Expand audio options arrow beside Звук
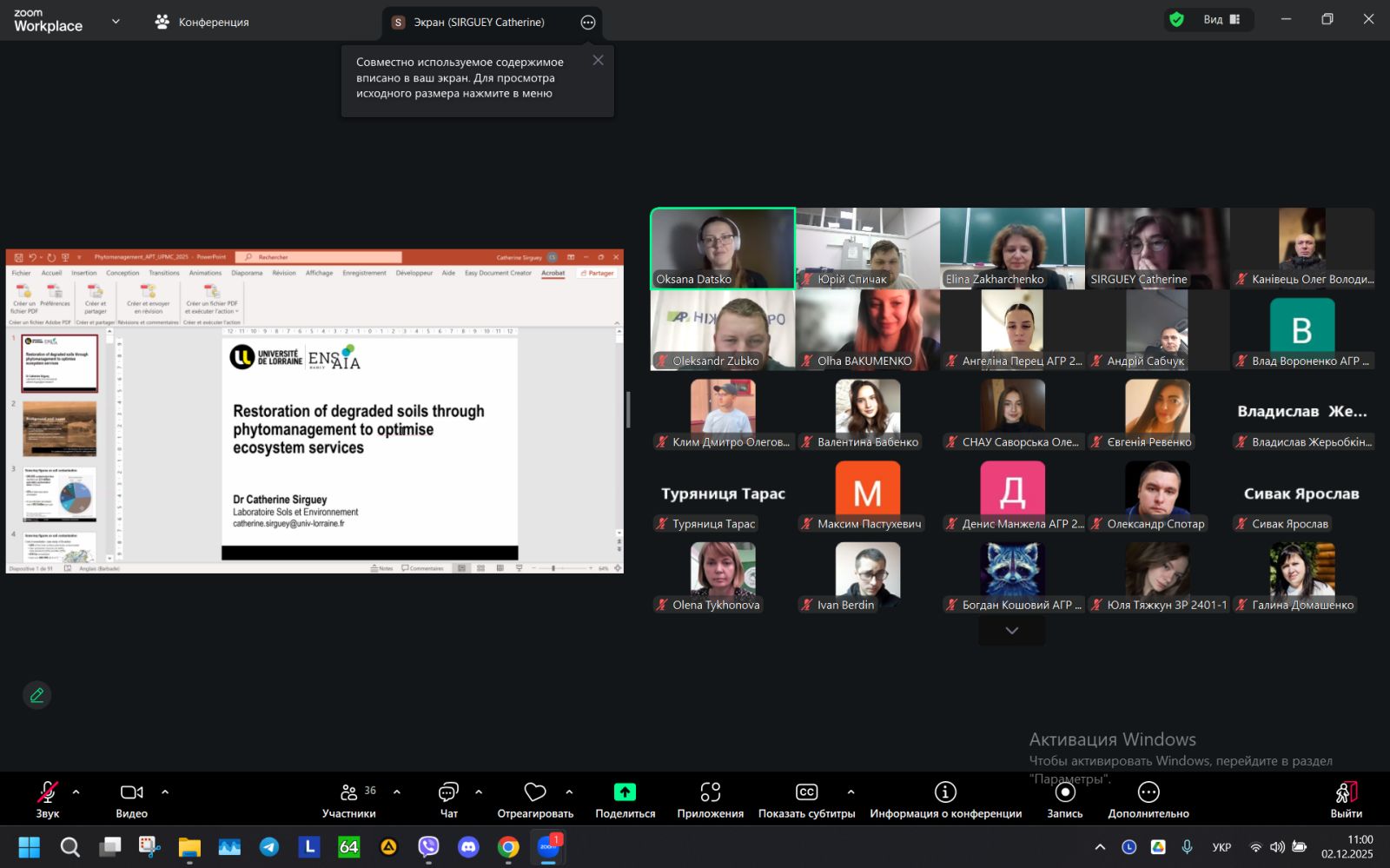The image size is (1390, 868). 76,792
